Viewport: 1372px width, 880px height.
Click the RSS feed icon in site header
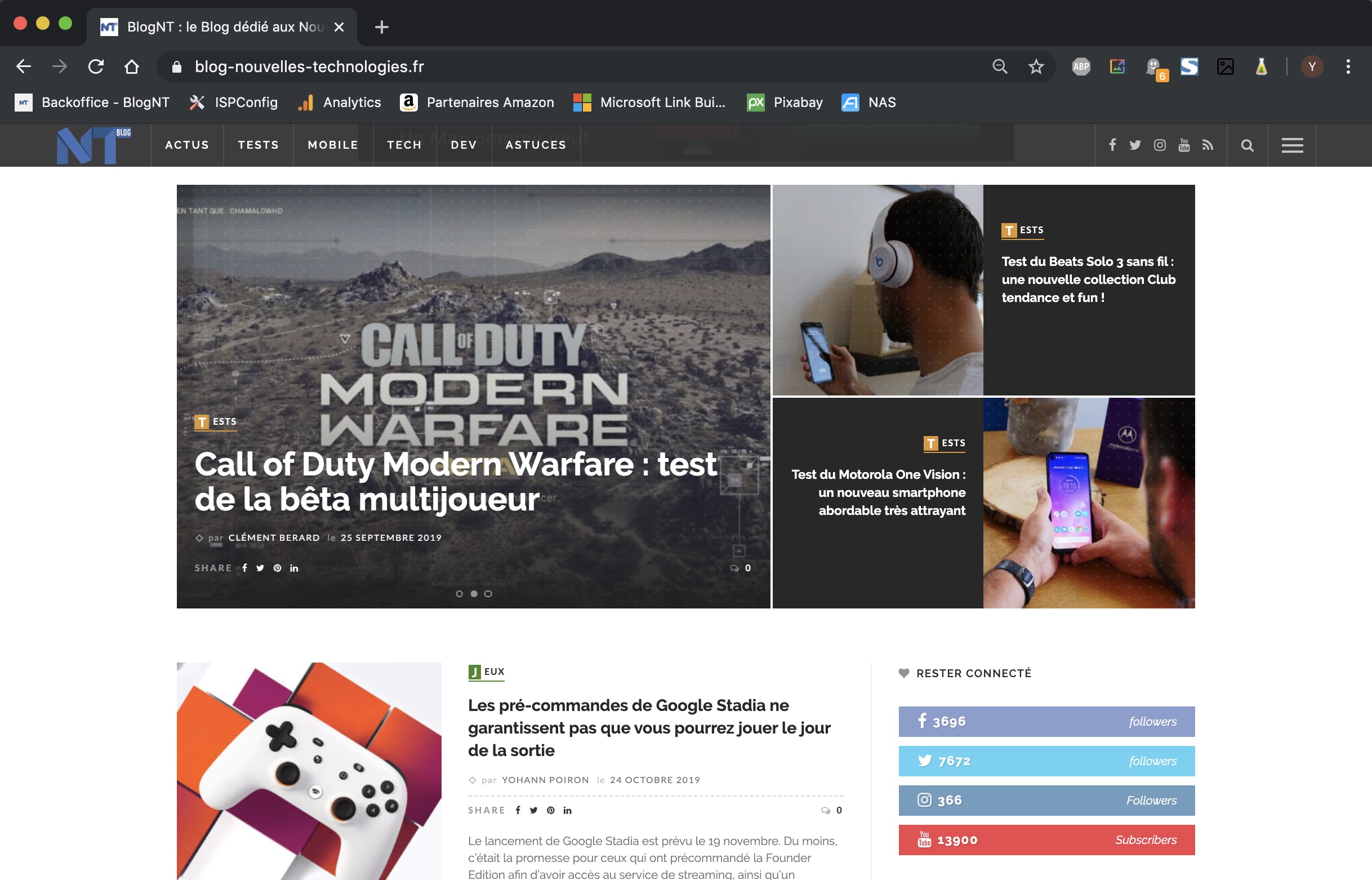point(1208,145)
